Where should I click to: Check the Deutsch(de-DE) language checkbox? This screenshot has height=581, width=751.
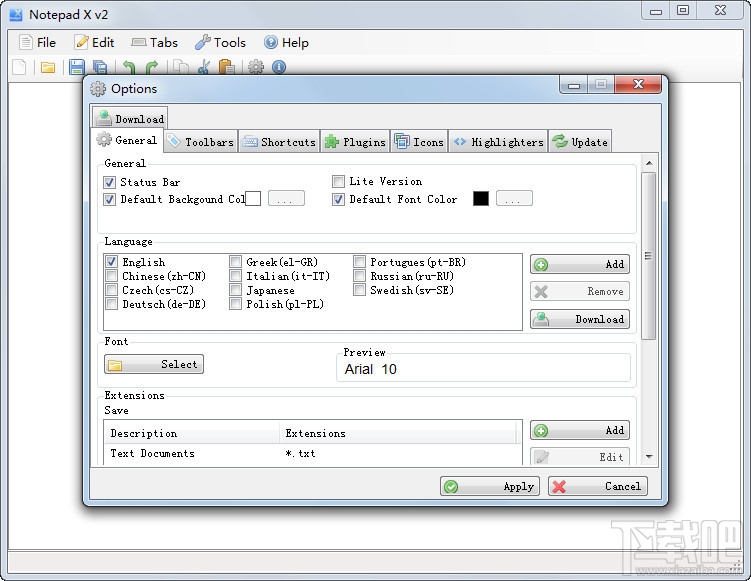click(x=111, y=303)
